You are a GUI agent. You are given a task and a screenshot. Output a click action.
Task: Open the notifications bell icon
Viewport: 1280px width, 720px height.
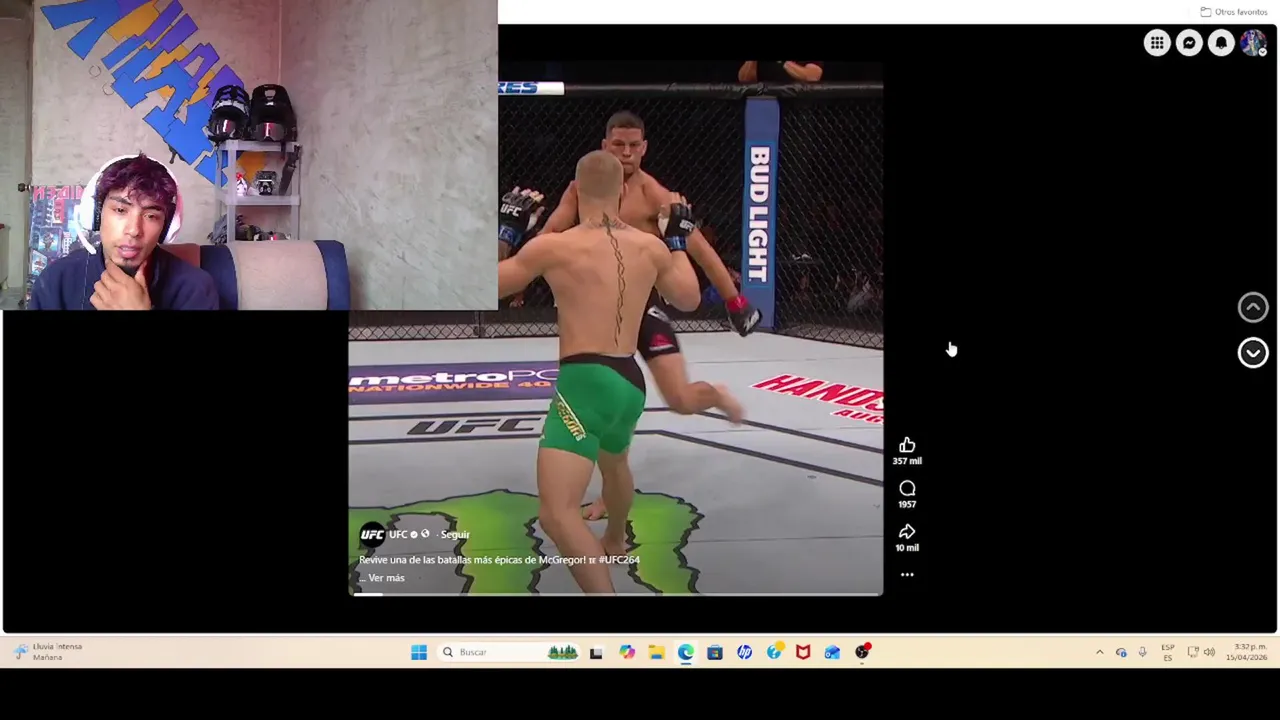pyautogui.click(x=1221, y=43)
